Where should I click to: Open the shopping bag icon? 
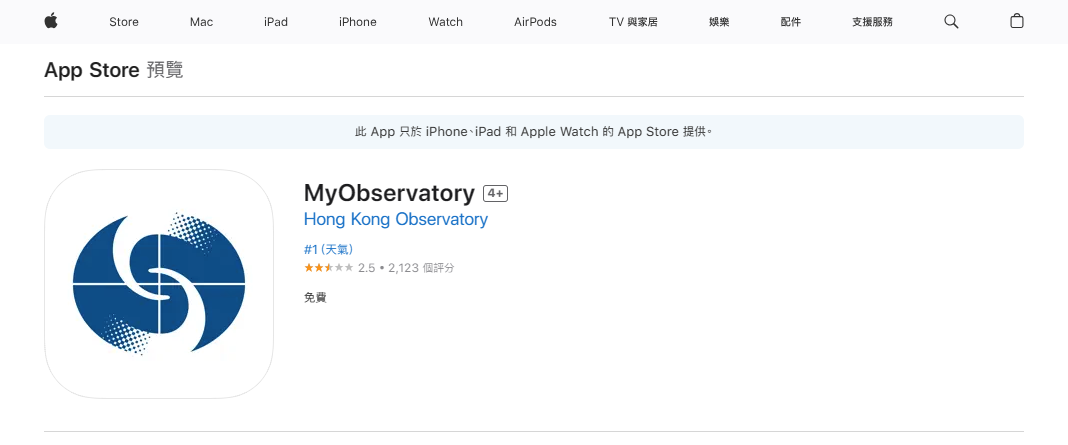1016,21
